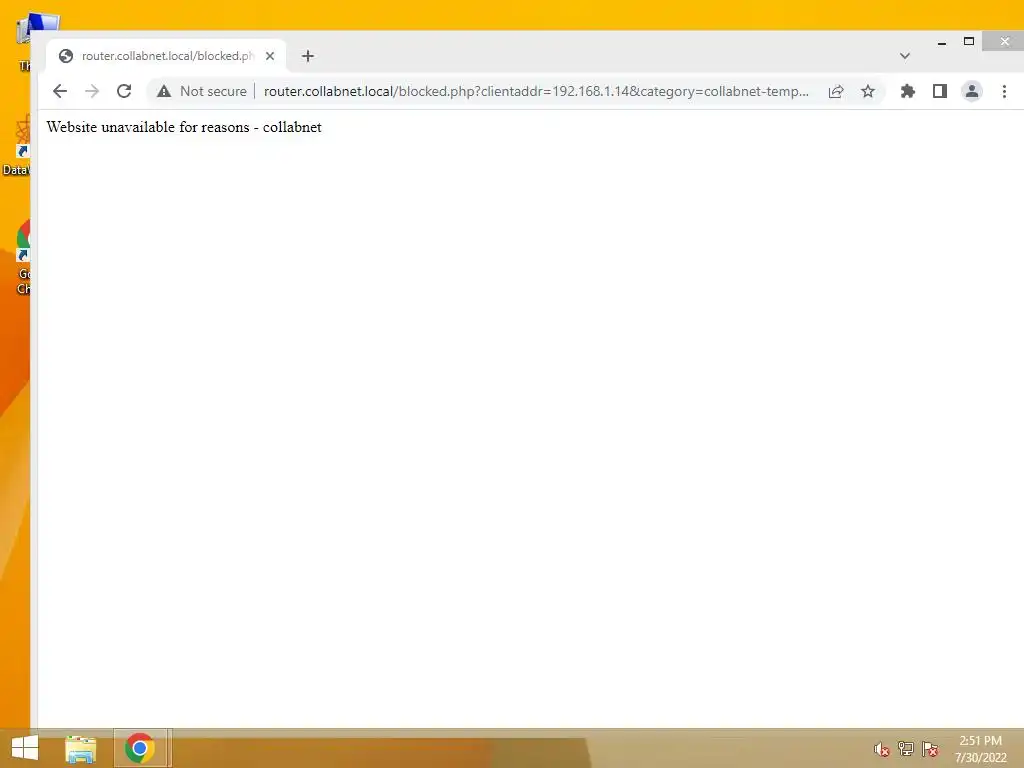Bookmark this tab with star icon
This screenshot has width=1024, height=768.
[868, 91]
